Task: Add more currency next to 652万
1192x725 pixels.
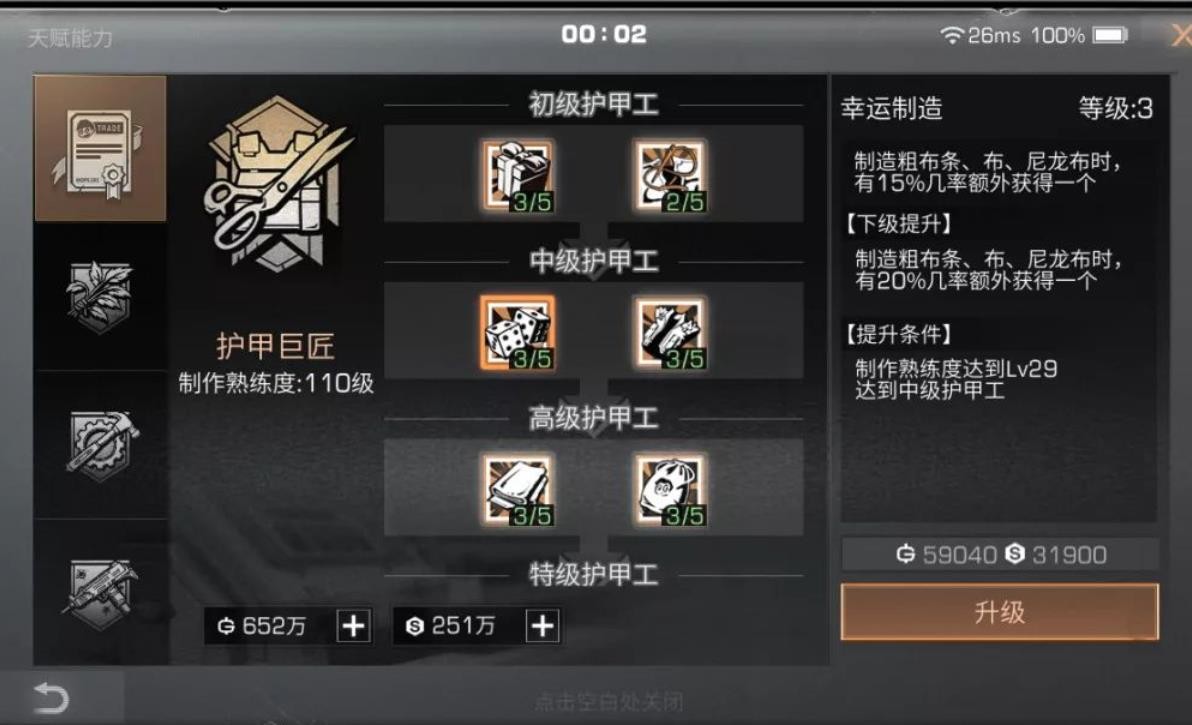Action: 353,626
